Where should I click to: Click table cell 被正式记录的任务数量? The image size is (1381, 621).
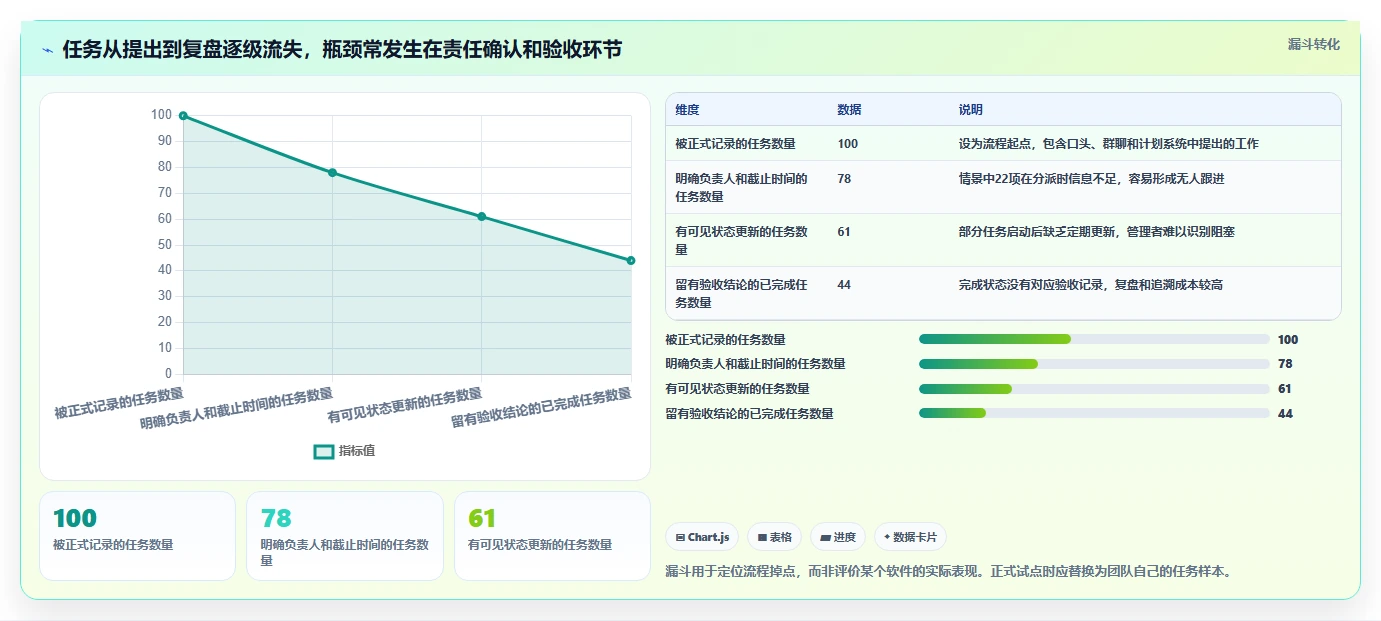735,144
